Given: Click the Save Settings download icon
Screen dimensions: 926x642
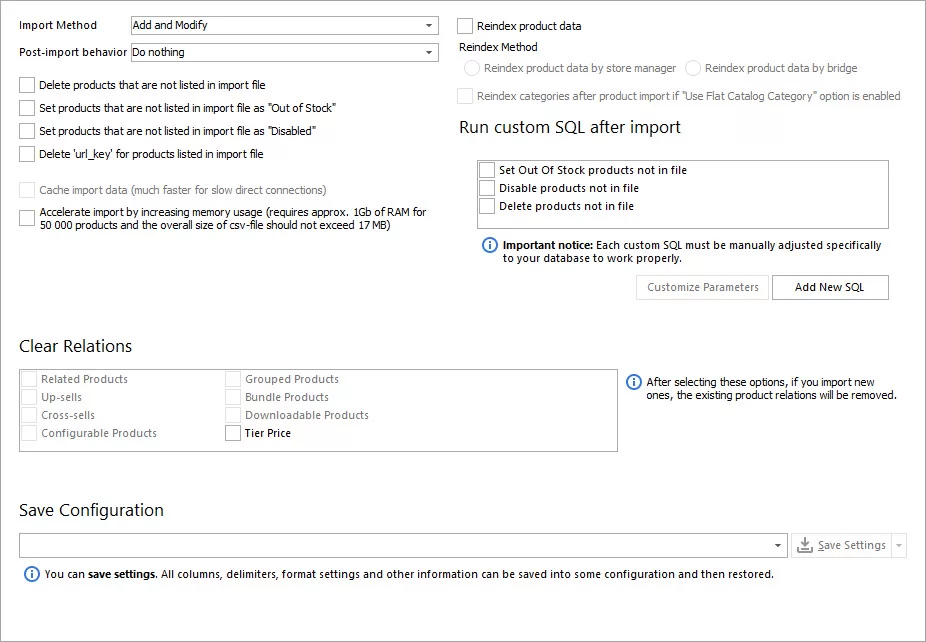Looking at the screenshot, I should click(804, 545).
